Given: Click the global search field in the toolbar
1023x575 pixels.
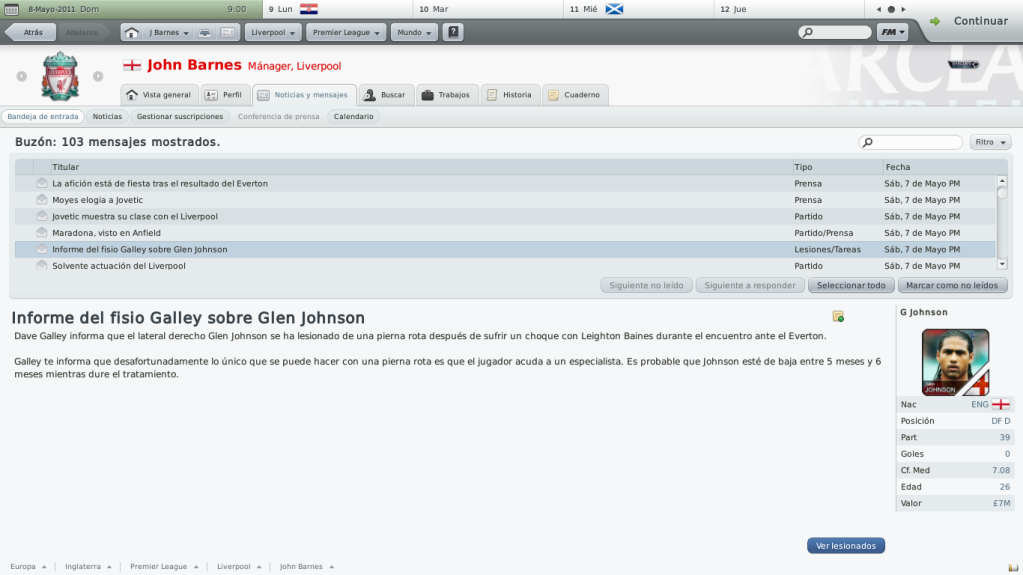Looking at the screenshot, I should (x=835, y=32).
